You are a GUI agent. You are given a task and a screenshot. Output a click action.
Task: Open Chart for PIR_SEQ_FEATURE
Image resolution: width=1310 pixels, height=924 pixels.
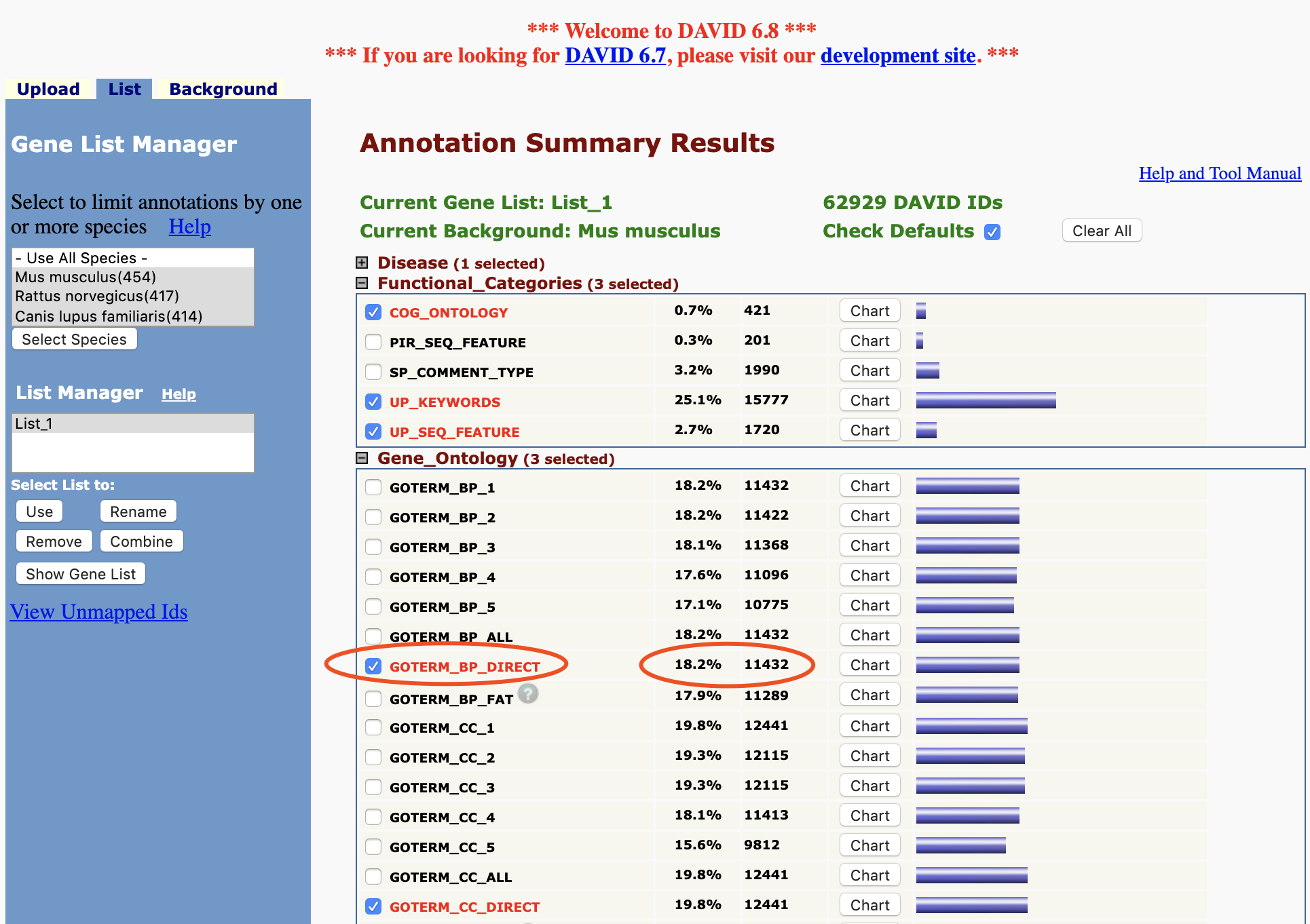click(870, 341)
